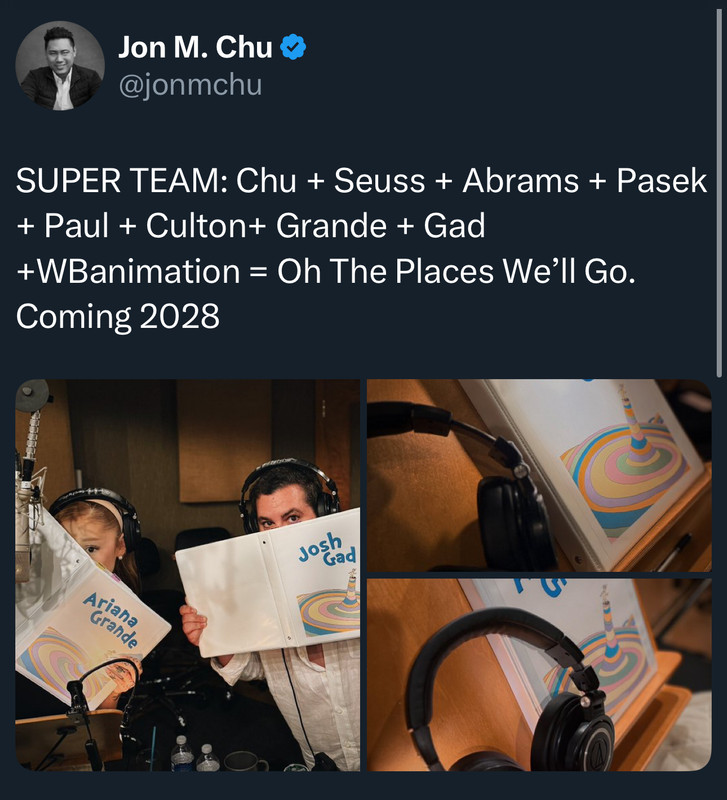The height and width of the screenshot is (800, 727).
Task: Click the headphones on the man in the left photo
Action: tap(289, 488)
